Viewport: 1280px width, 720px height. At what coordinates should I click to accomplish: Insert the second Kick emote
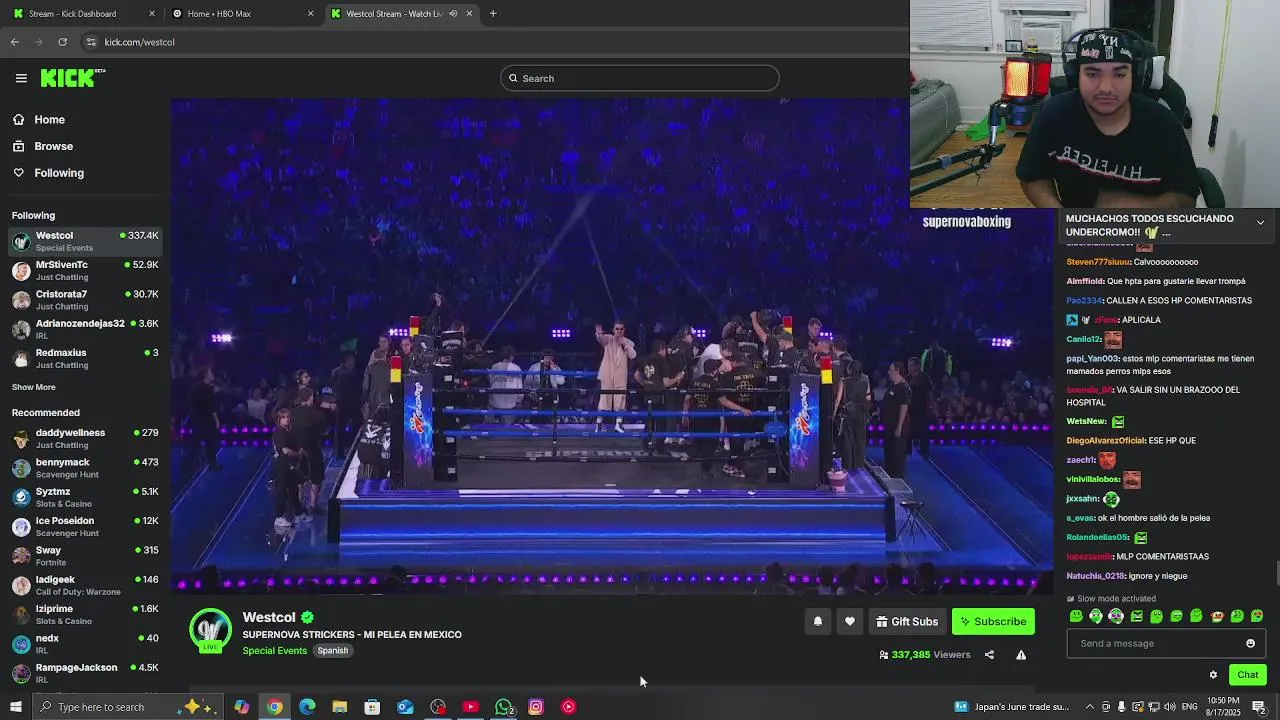1096,616
